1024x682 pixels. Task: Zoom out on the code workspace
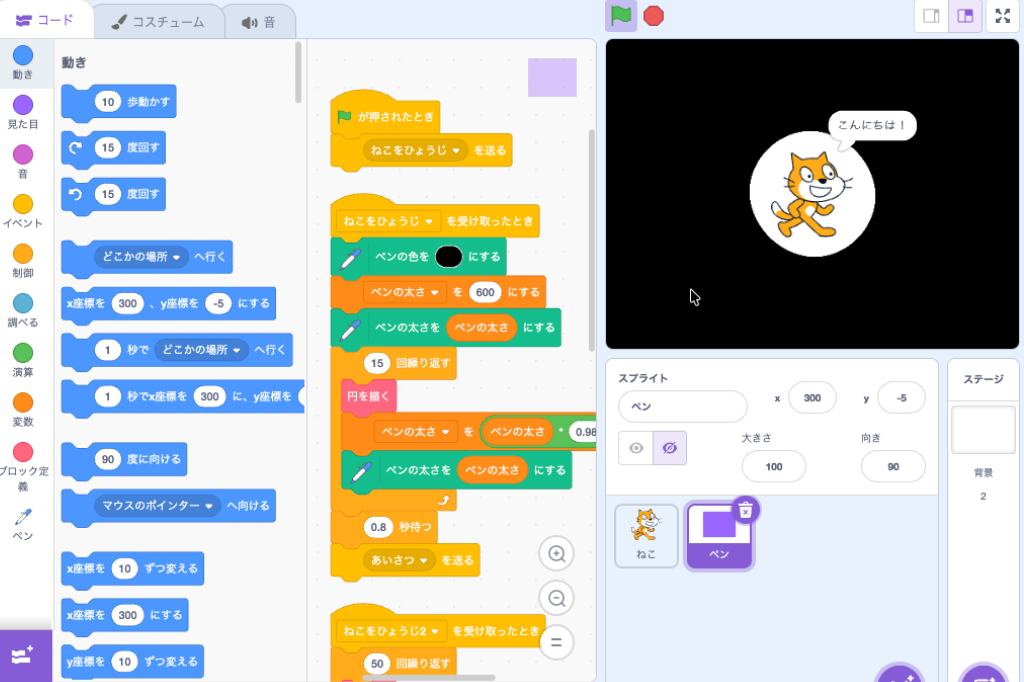(557, 598)
